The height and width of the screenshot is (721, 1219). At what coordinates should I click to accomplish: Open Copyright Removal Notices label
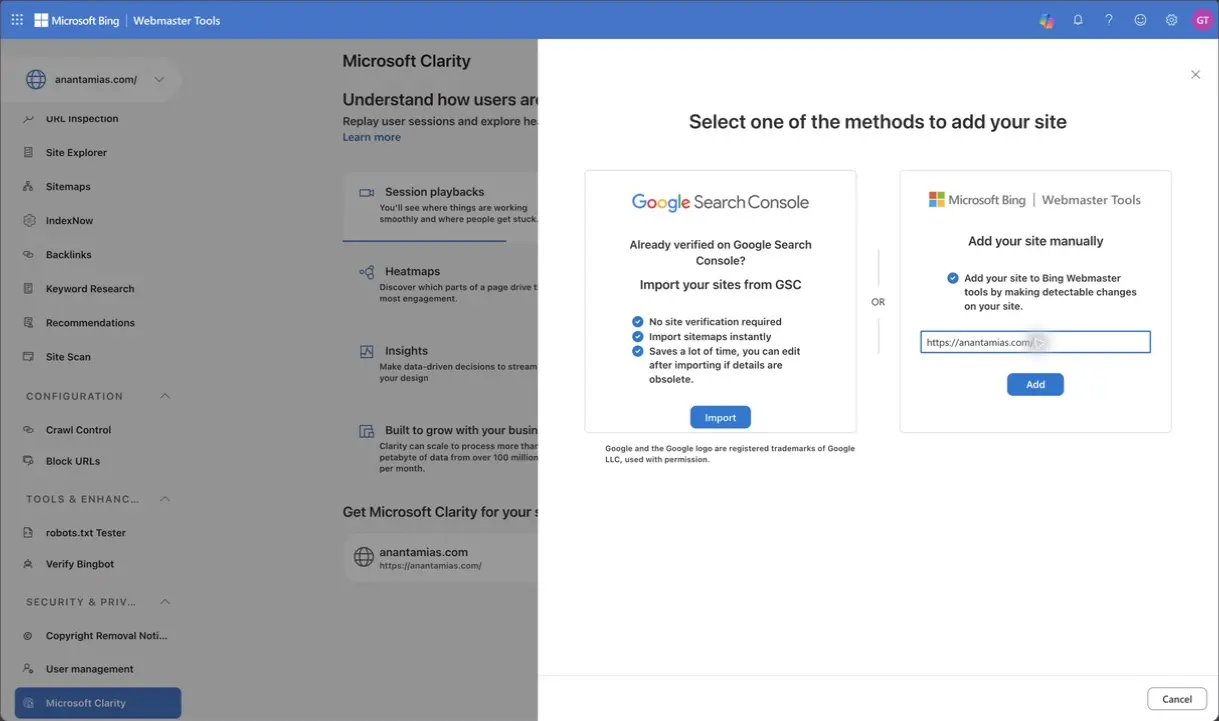(x=107, y=635)
